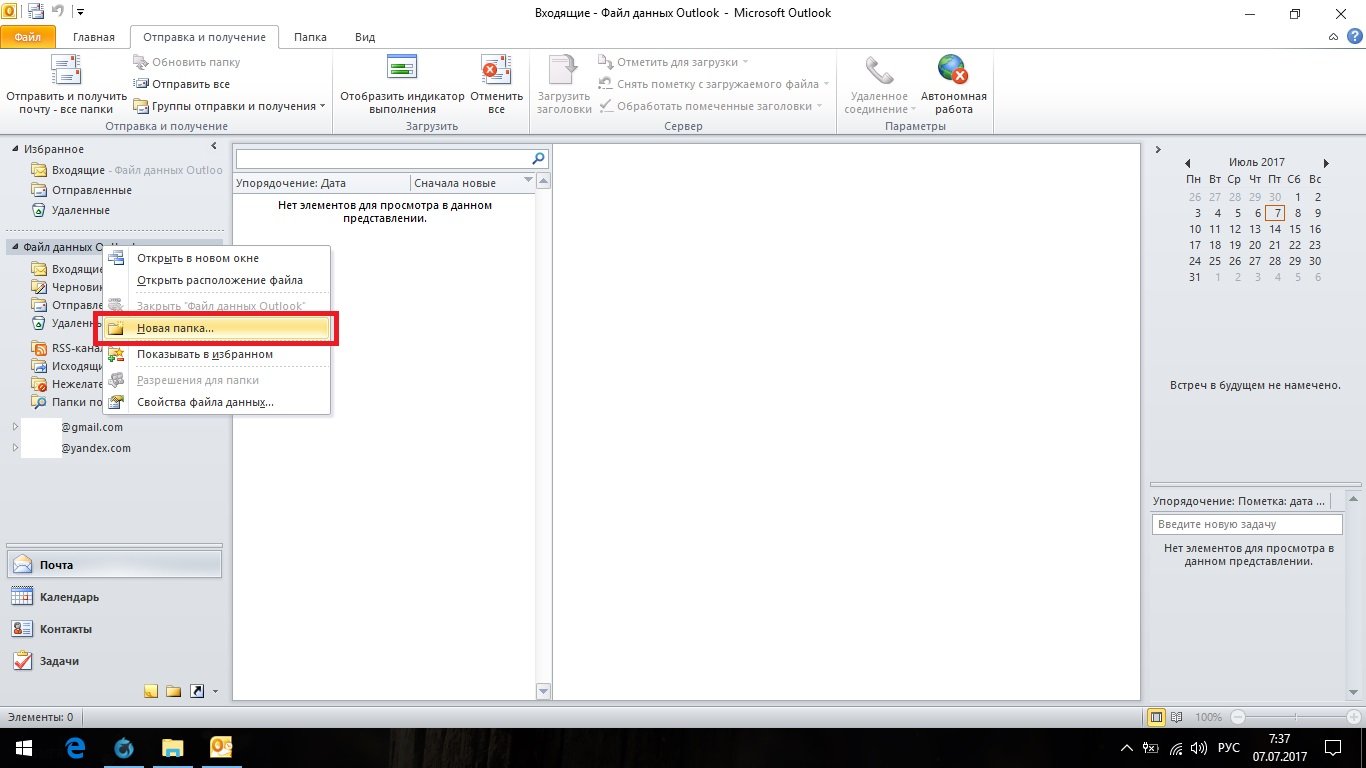Click the mail search field
The image size is (1366, 768).
click(x=383, y=159)
